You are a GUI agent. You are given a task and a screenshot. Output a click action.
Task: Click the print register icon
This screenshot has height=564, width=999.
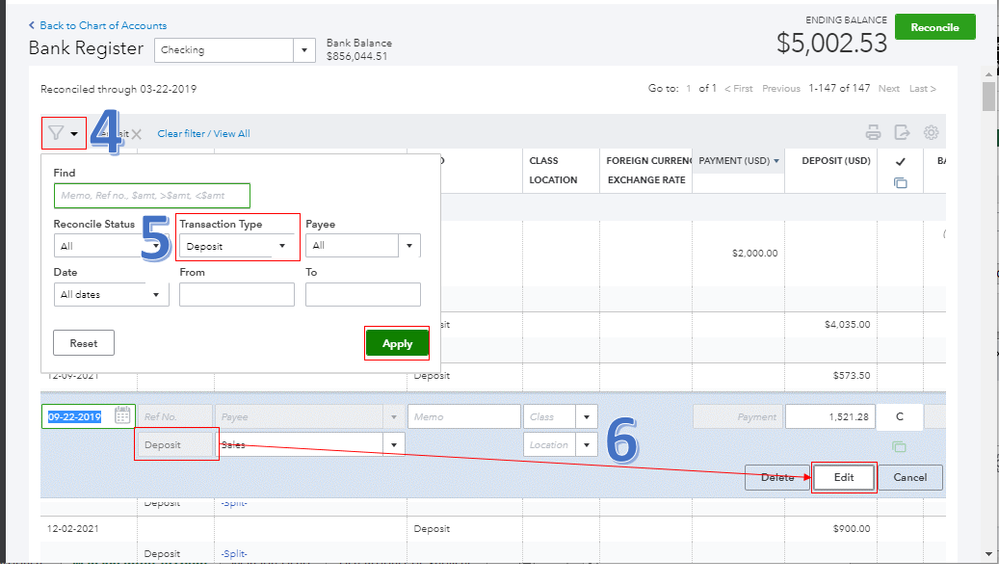pyautogui.click(x=873, y=133)
